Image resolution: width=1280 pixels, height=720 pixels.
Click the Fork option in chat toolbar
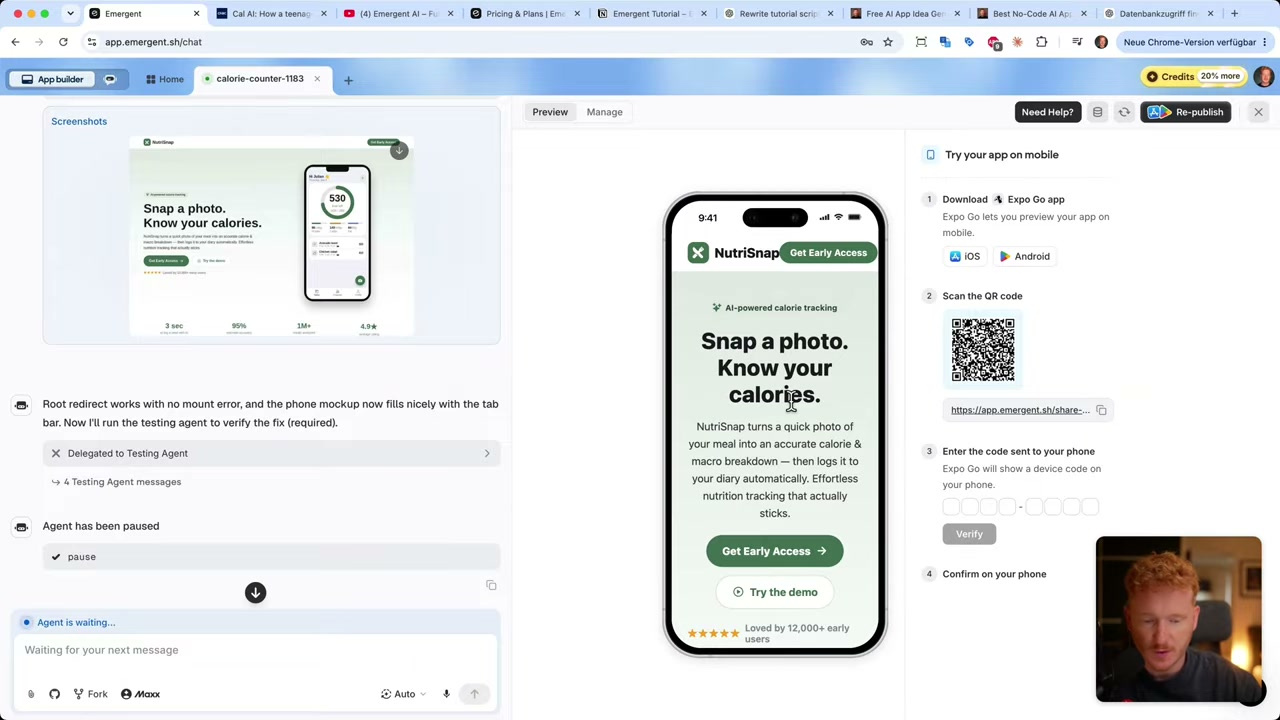coord(90,694)
